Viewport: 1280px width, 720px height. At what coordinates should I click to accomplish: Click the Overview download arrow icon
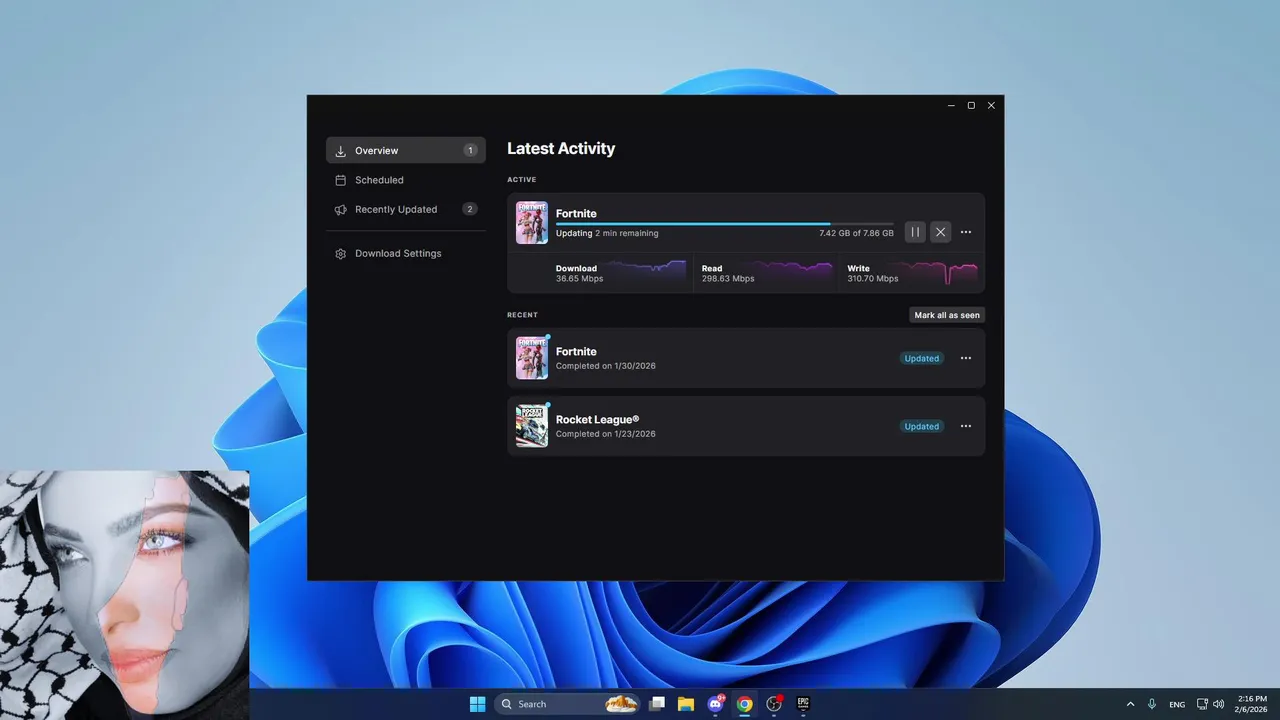tap(340, 151)
